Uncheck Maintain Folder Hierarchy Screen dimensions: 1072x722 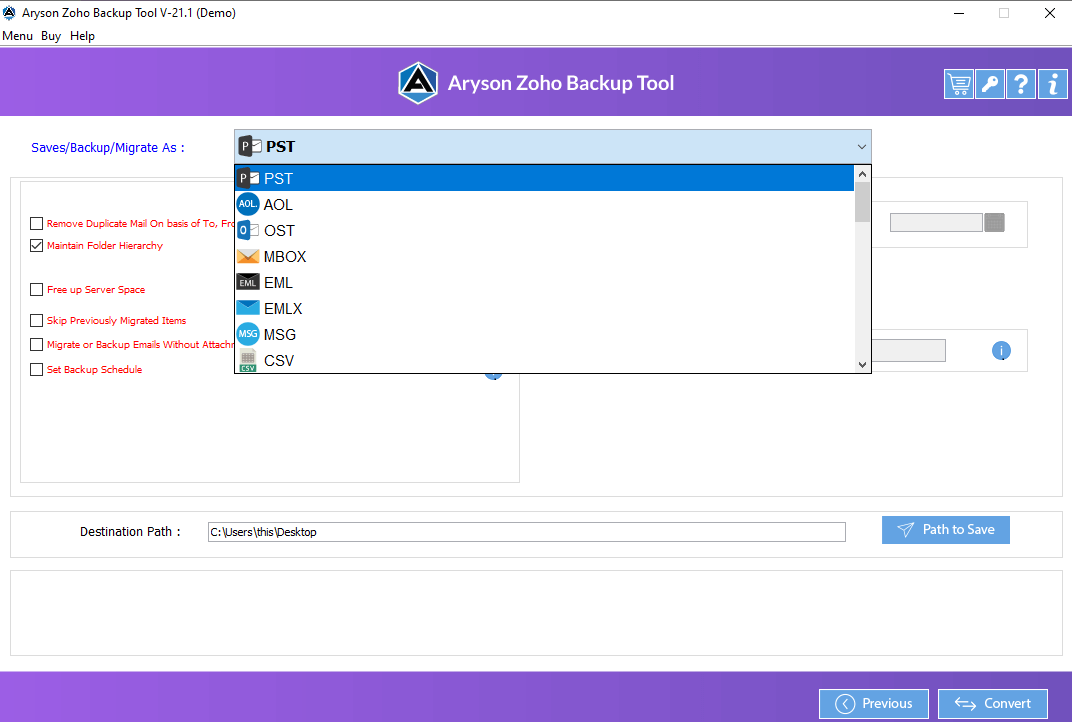36,245
